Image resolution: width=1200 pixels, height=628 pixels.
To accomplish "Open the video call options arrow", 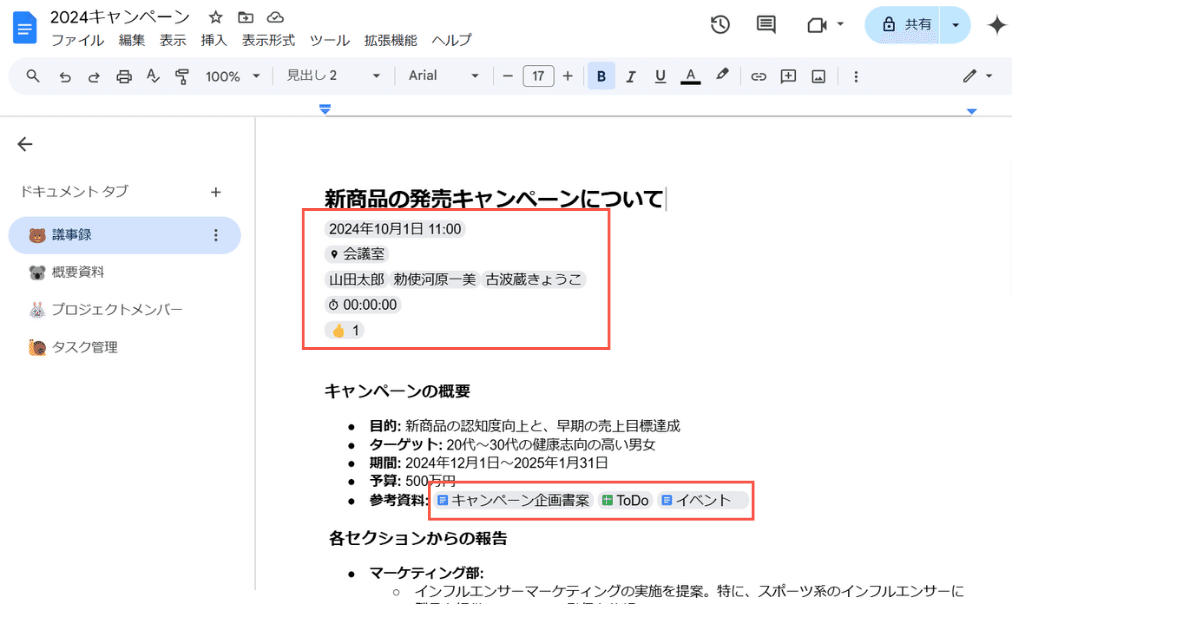I will coord(840,25).
